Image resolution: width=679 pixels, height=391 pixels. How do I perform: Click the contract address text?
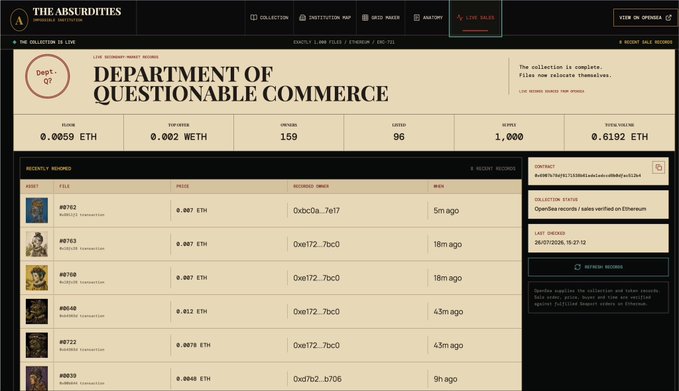(x=588, y=176)
